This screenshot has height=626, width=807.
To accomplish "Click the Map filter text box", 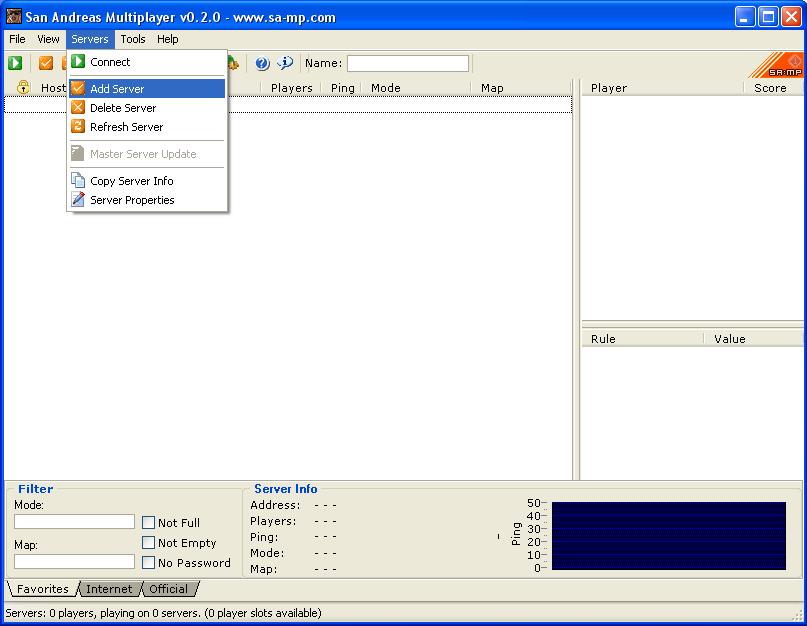I will pos(75,562).
